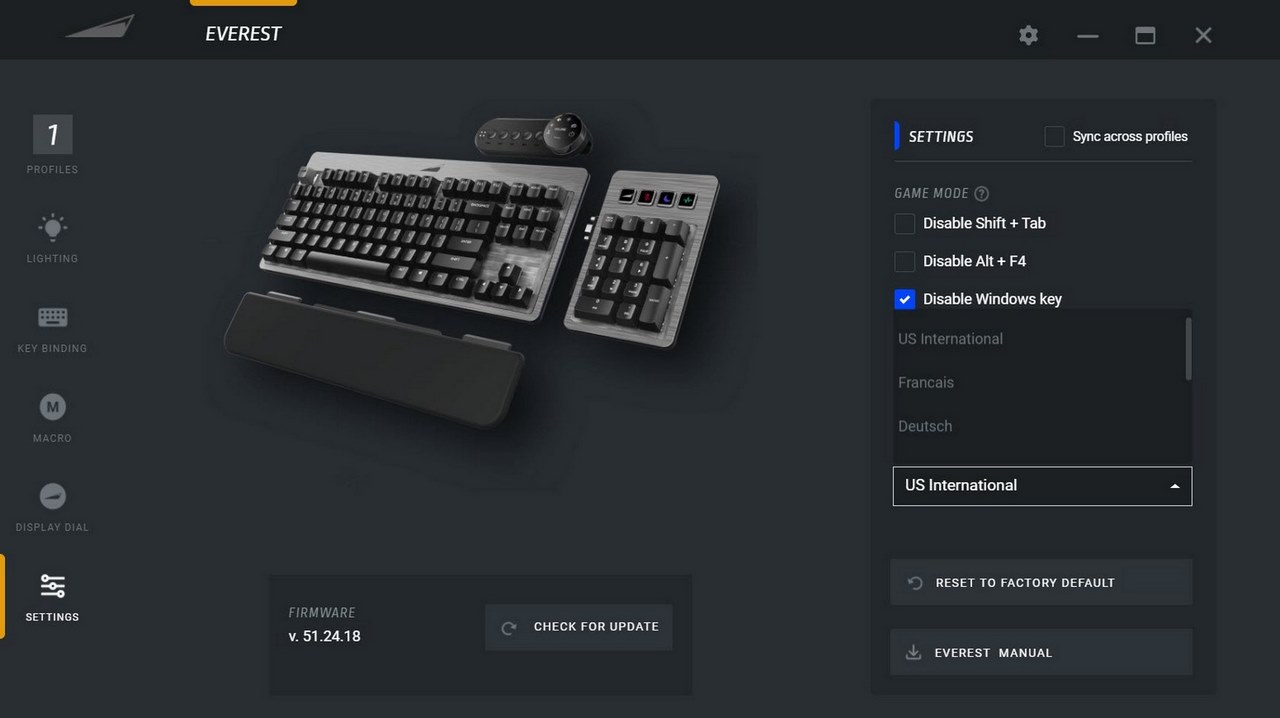
Task: Click the language list scrollbar
Action: pyautogui.click(x=1188, y=348)
